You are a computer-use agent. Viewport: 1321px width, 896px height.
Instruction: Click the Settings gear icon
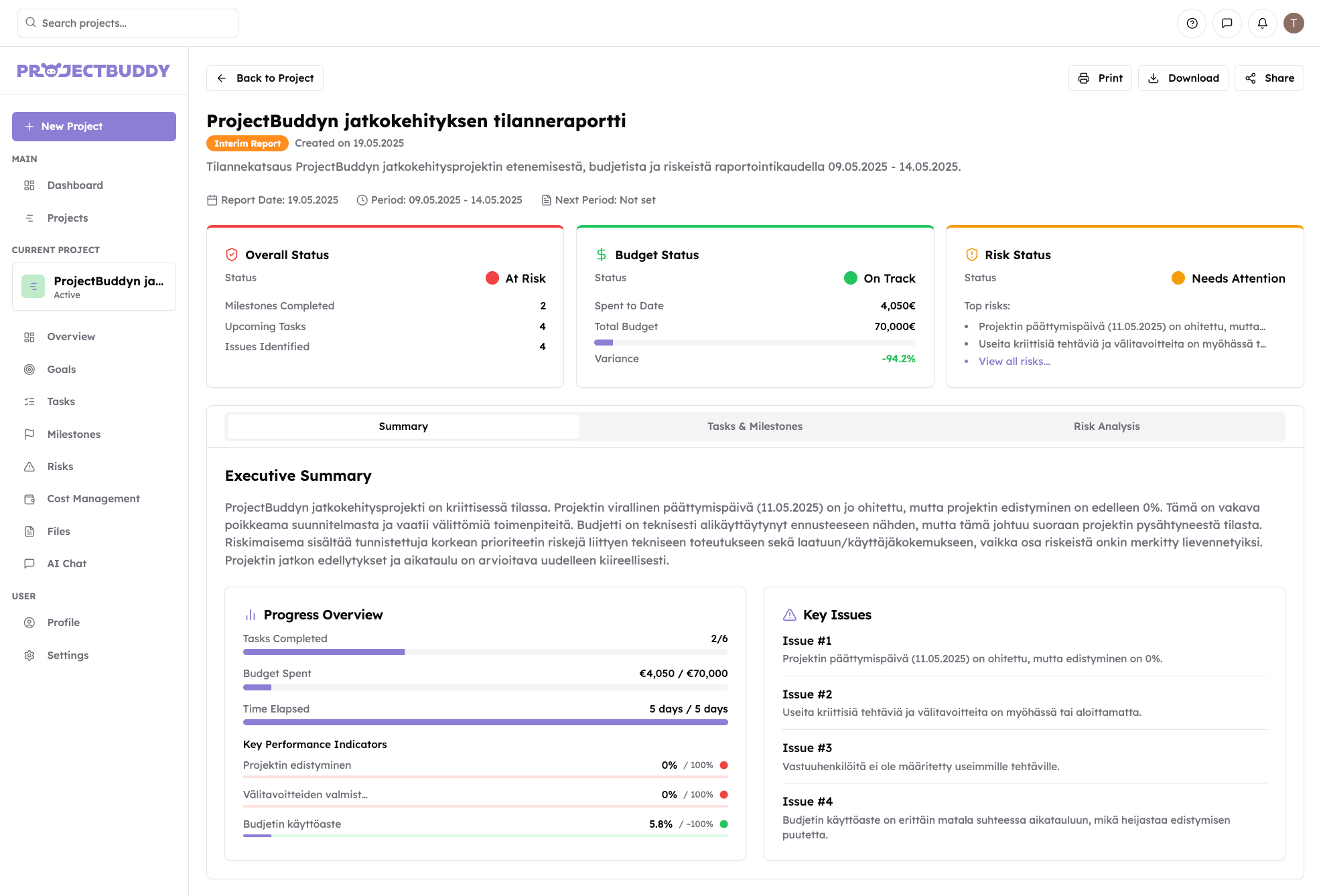29,656
